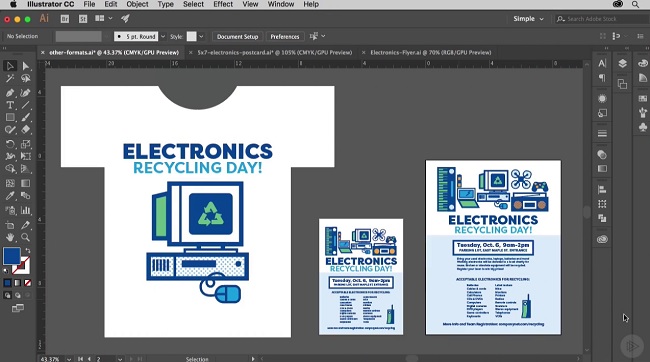The image size is (650, 362).
Task: Switch to Electronics-Flyer.ai tab
Action: click(431, 53)
